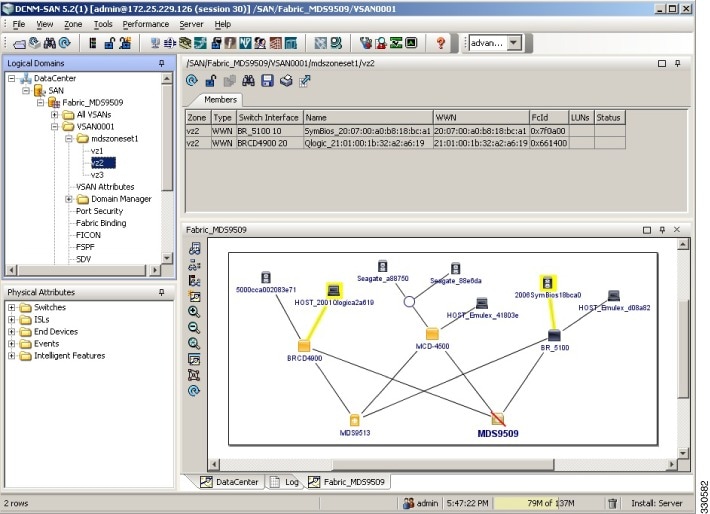This screenshot has height=514, width=710.
Task: Select the Members tab
Action: click(x=220, y=100)
